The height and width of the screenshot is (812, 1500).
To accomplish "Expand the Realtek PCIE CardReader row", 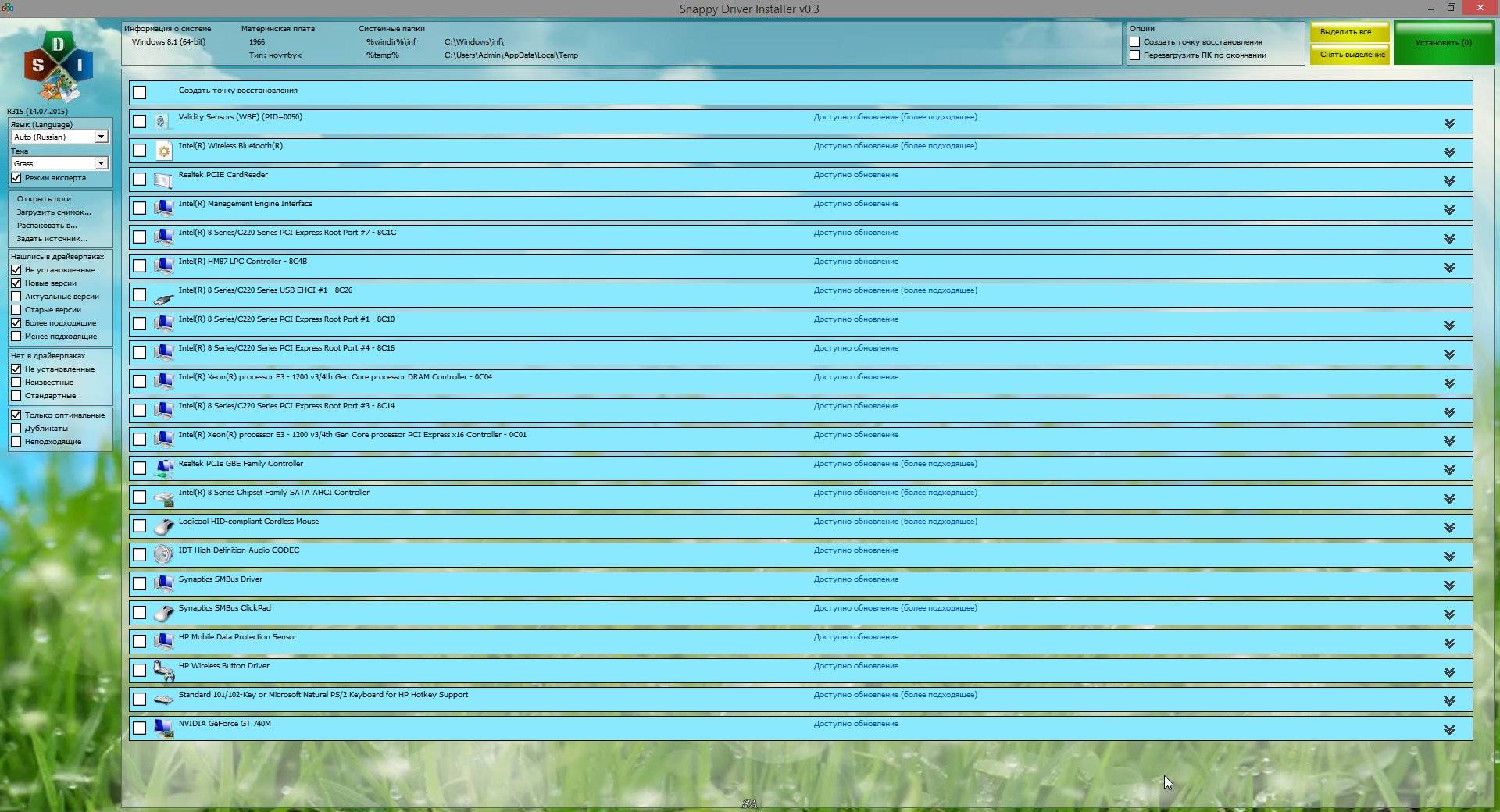I will pyautogui.click(x=1449, y=181).
